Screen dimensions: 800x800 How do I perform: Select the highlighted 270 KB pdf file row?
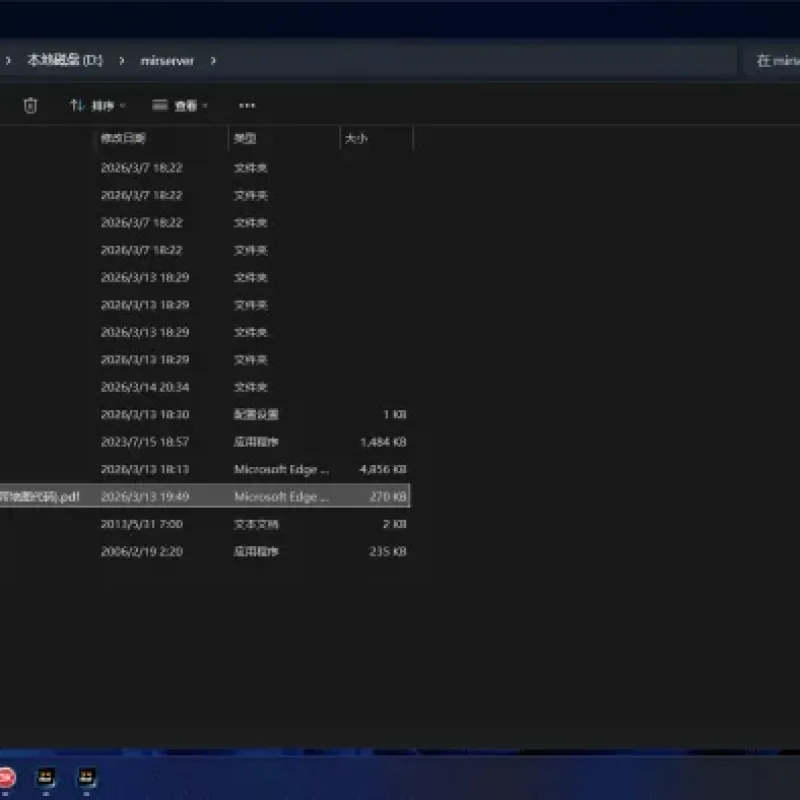point(205,496)
